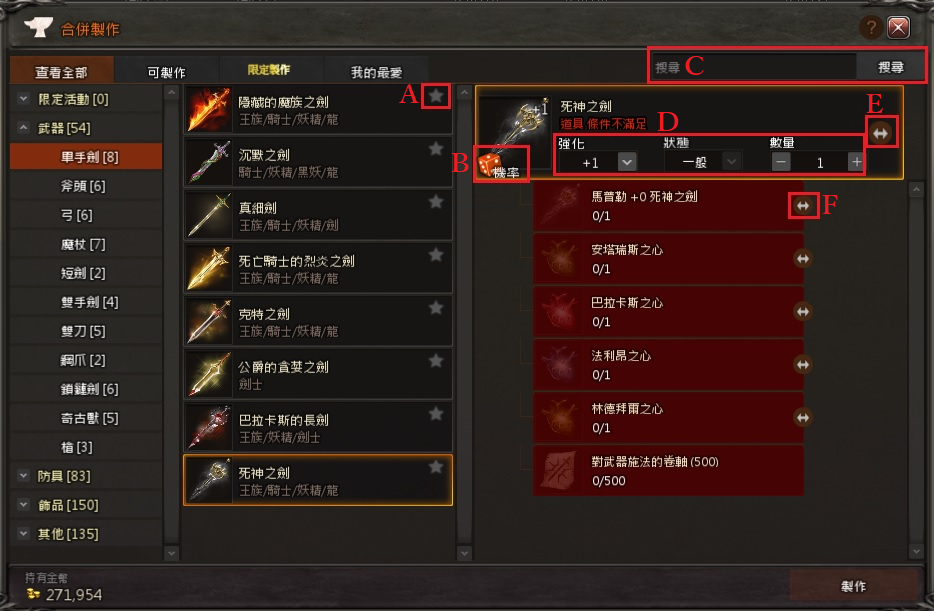The width and height of the screenshot is (934, 611).
Task: Click the red dice 機率 probability icon
Action: coord(500,164)
